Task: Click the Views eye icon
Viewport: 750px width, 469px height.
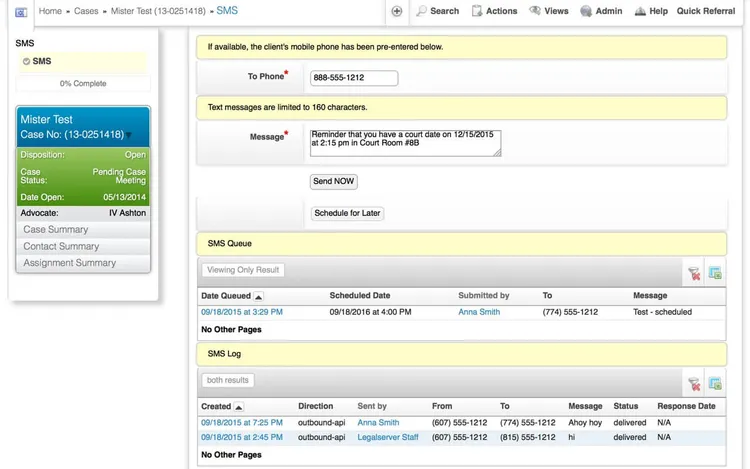Action: pyautogui.click(x=535, y=11)
